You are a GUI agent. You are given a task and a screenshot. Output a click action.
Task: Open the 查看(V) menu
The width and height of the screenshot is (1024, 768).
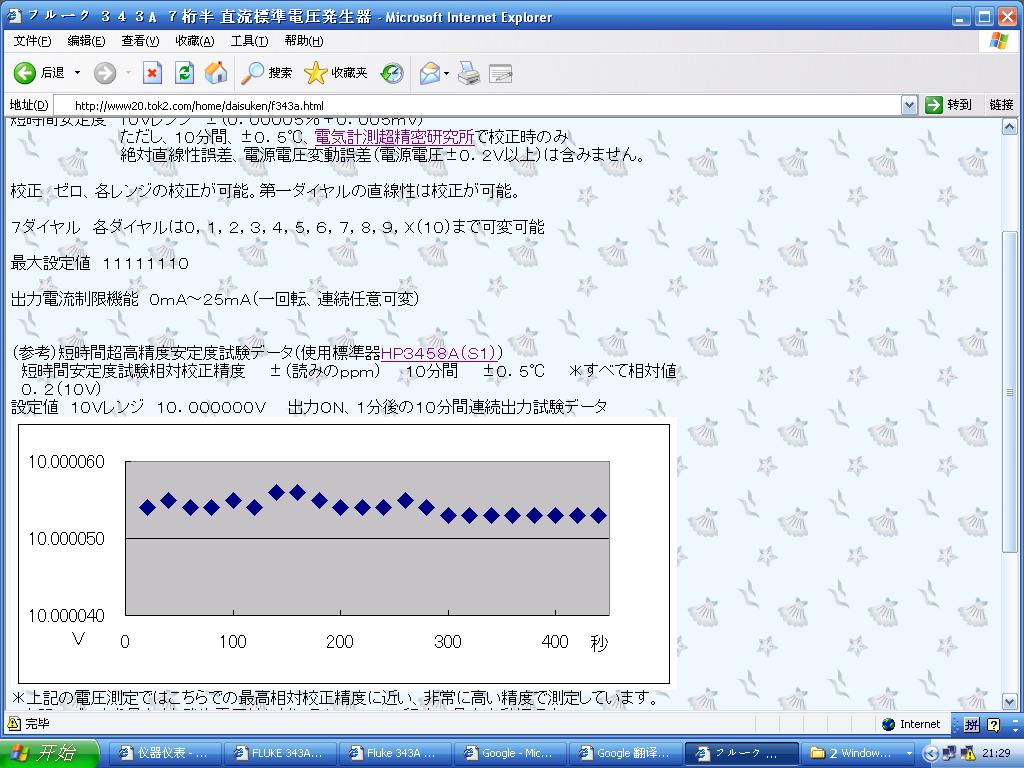coord(140,40)
